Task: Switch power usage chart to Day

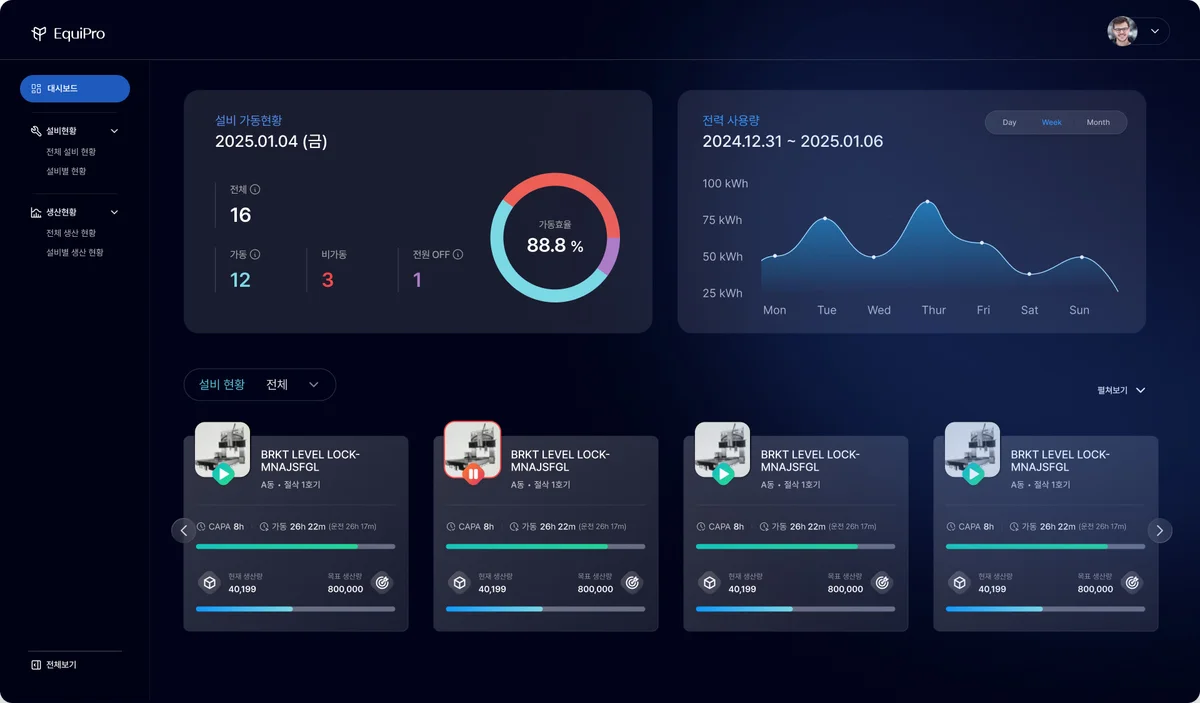Action: (1009, 123)
